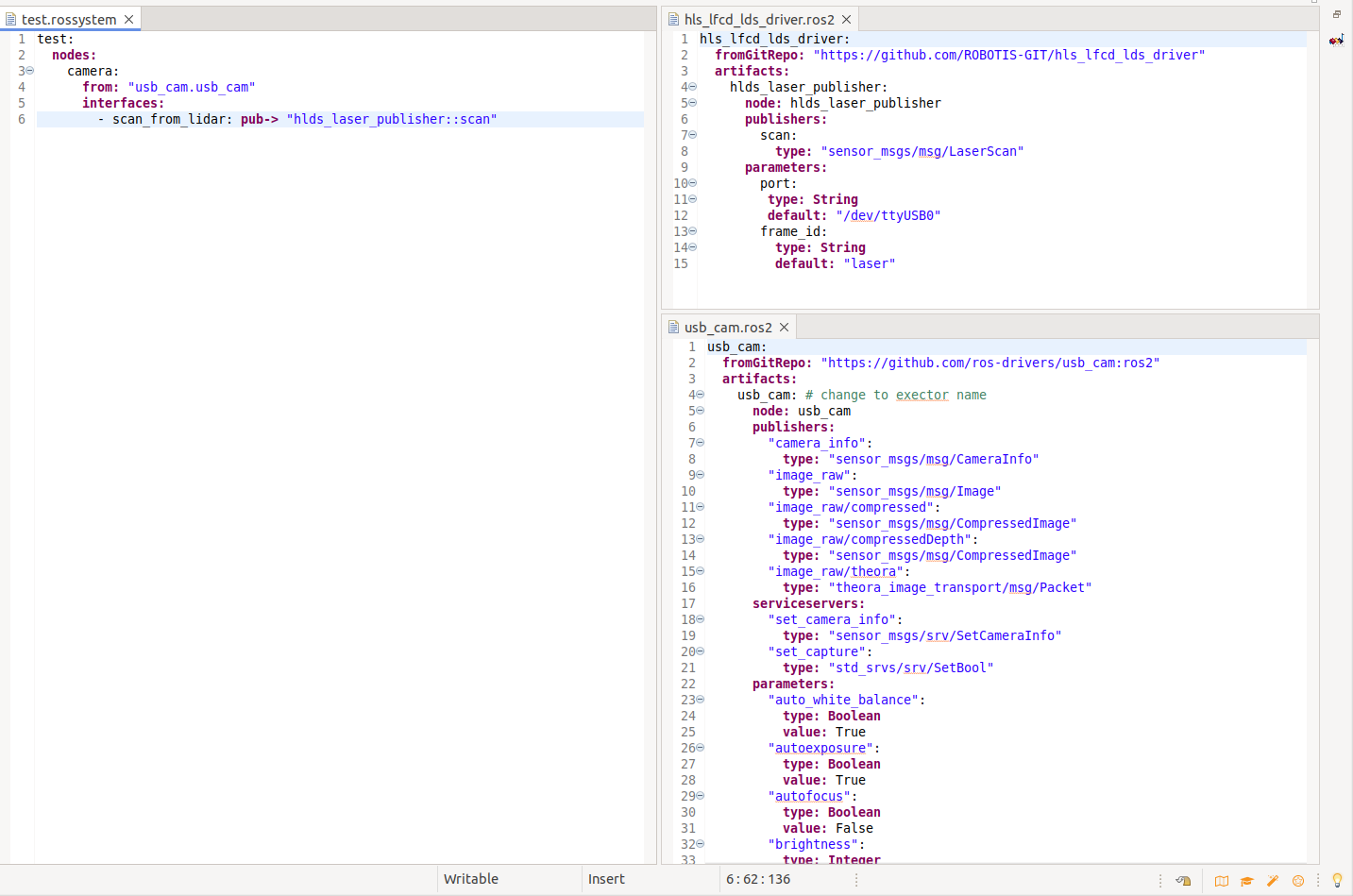Collapse the usb_cam artifact fold at line 4

[701, 395]
